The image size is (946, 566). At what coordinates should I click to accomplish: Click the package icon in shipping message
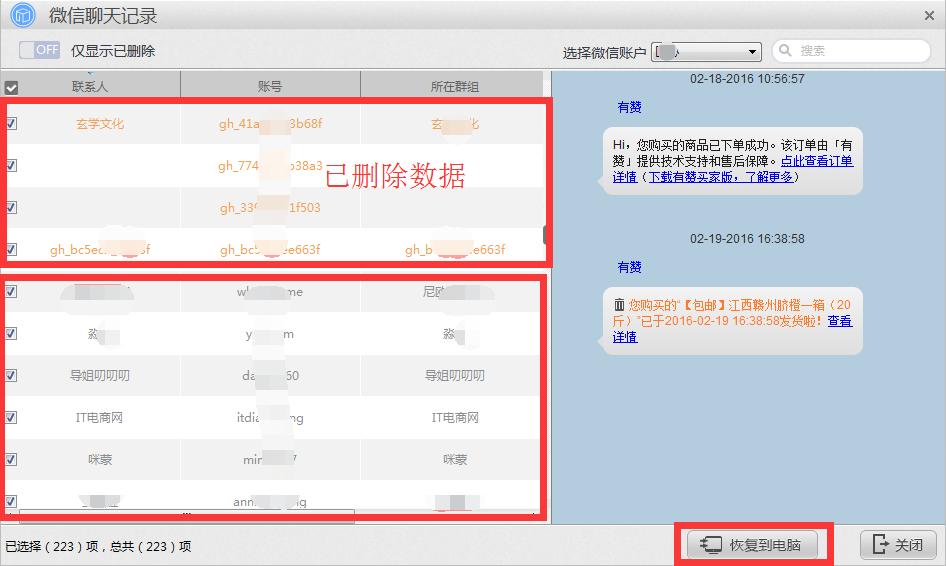619,305
